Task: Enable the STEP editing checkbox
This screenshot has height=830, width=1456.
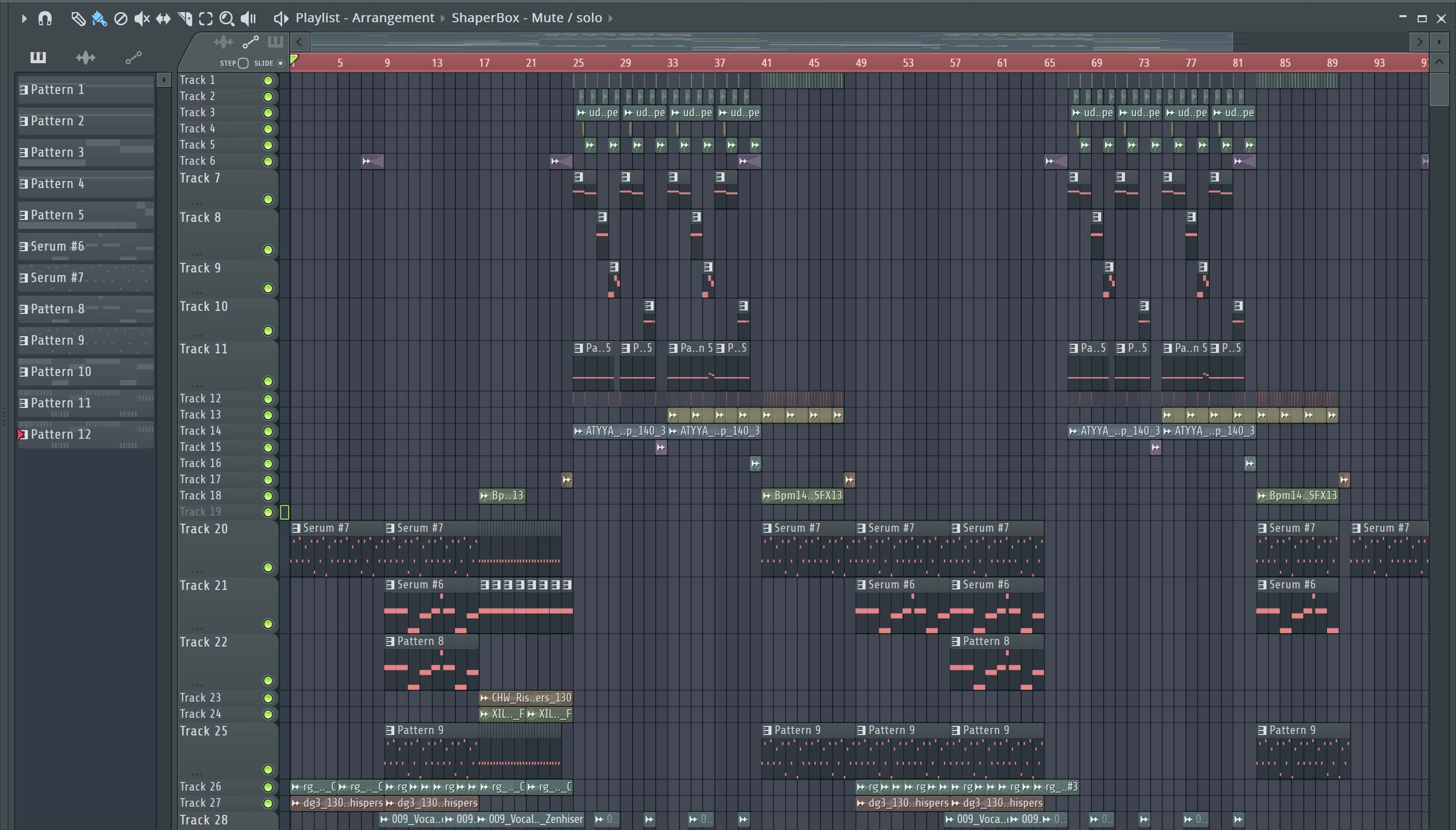Action: (244, 63)
